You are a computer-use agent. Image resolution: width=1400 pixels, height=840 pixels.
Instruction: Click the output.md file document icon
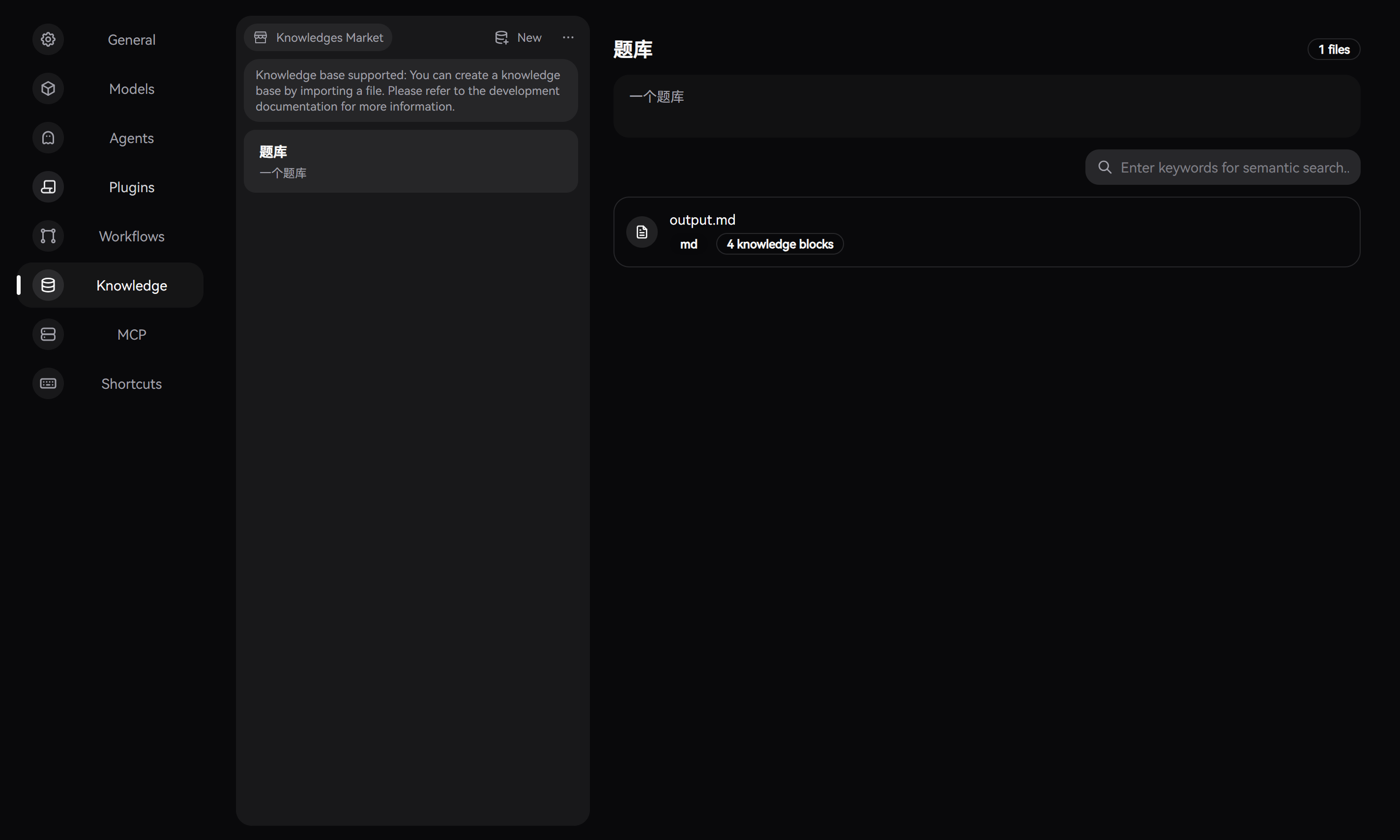pyautogui.click(x=642, y=232)
